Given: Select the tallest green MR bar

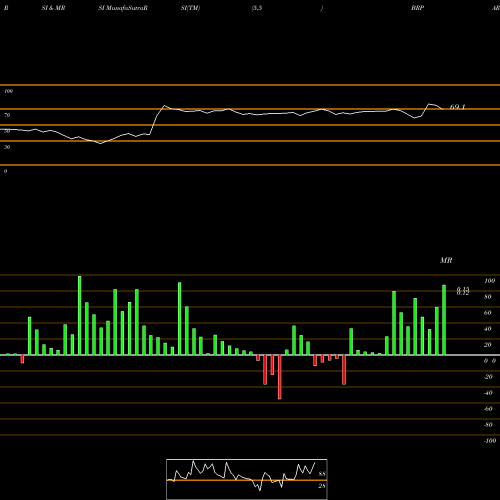Looking at the screenshot, I should (x=80, y=315).
